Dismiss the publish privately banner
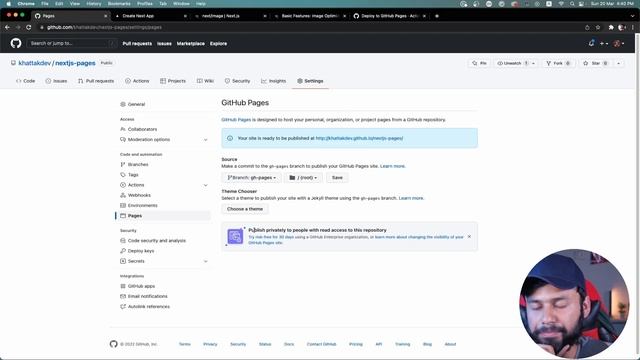The height and width of the screenshot is (360, 640). tap(469, 237)
